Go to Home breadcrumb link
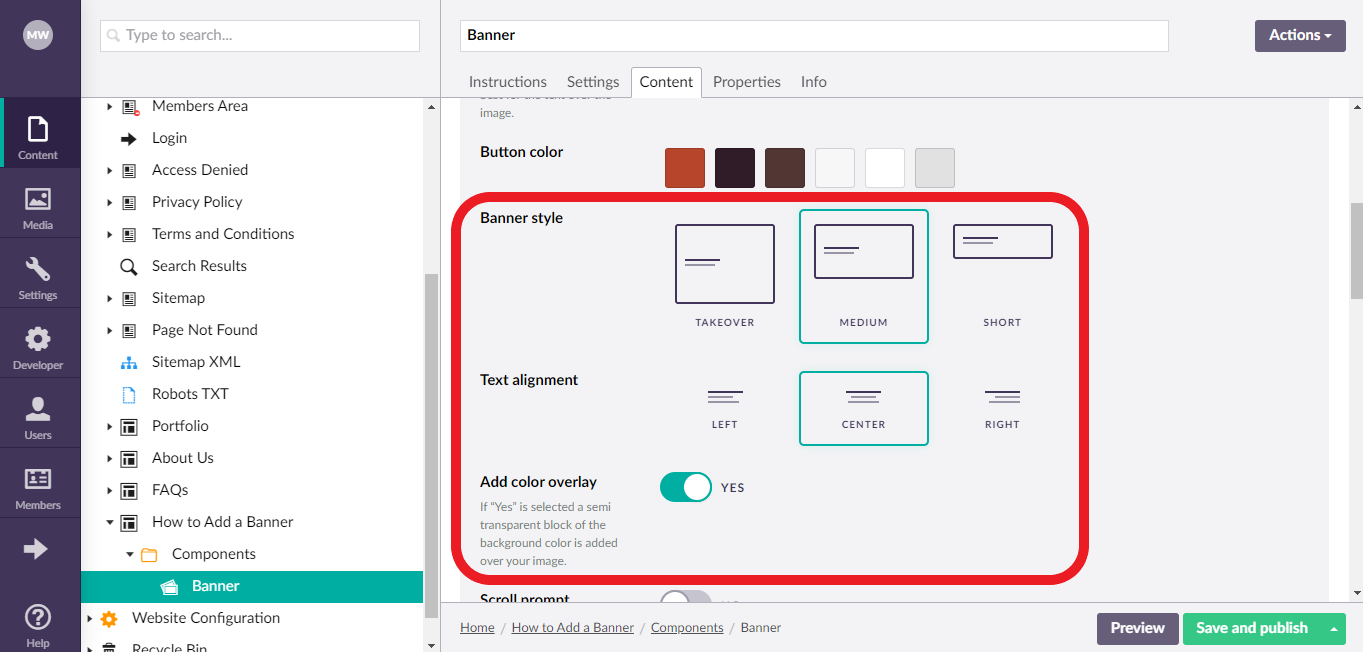This screenshot has height=652, width=1363. [477, 628]
